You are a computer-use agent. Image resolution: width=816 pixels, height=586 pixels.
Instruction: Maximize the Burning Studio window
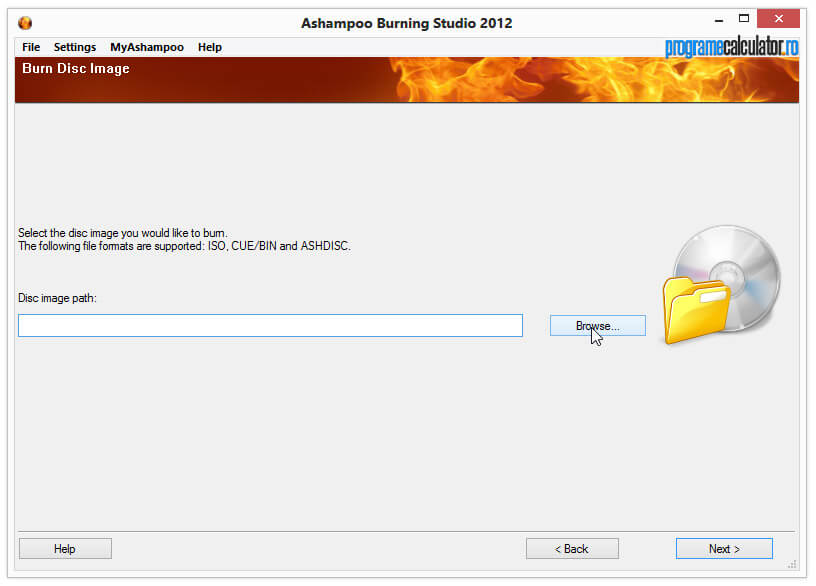(744, 19)
